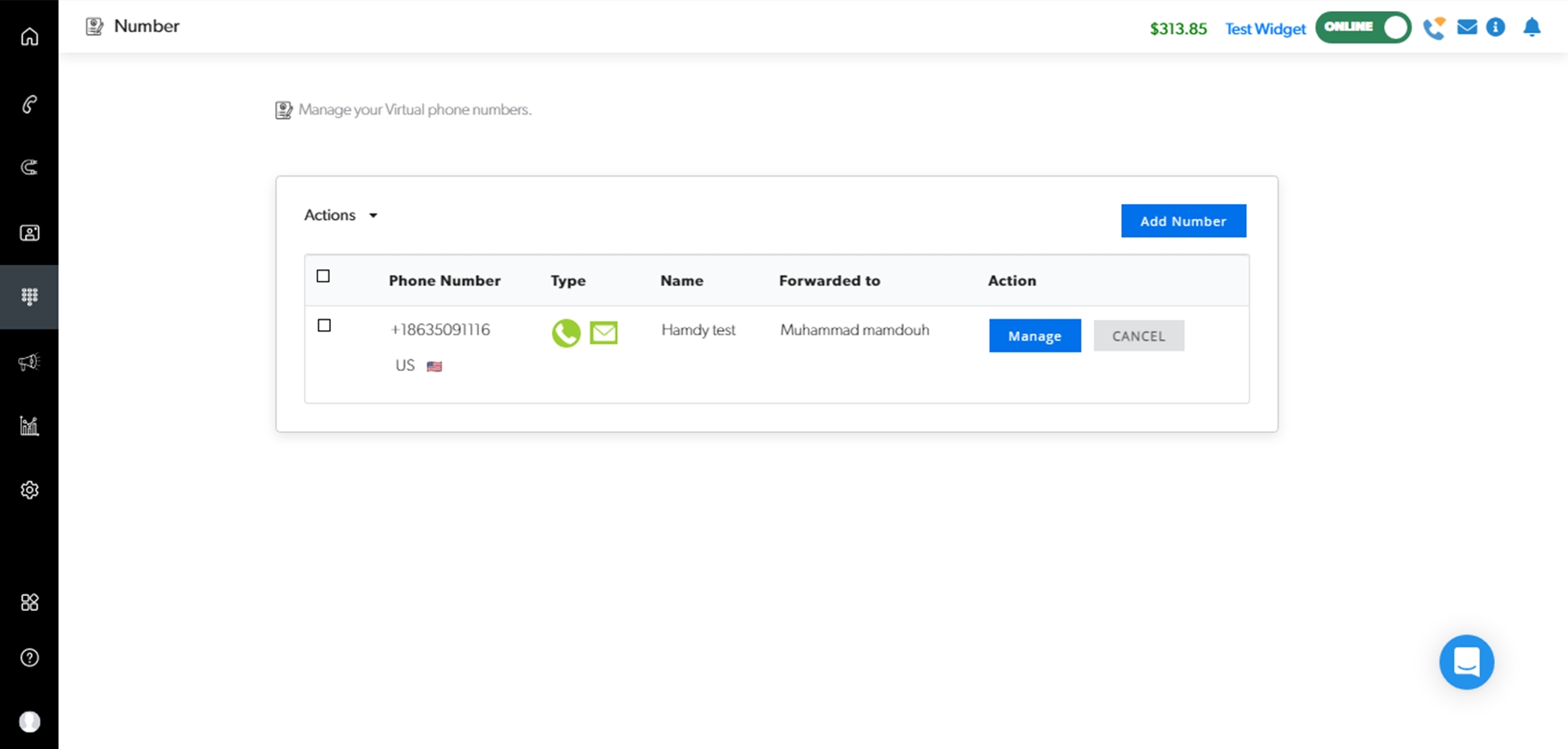
Task: Open the Settings gear icon
Action: pyautogui.click(x=29, y=490)
